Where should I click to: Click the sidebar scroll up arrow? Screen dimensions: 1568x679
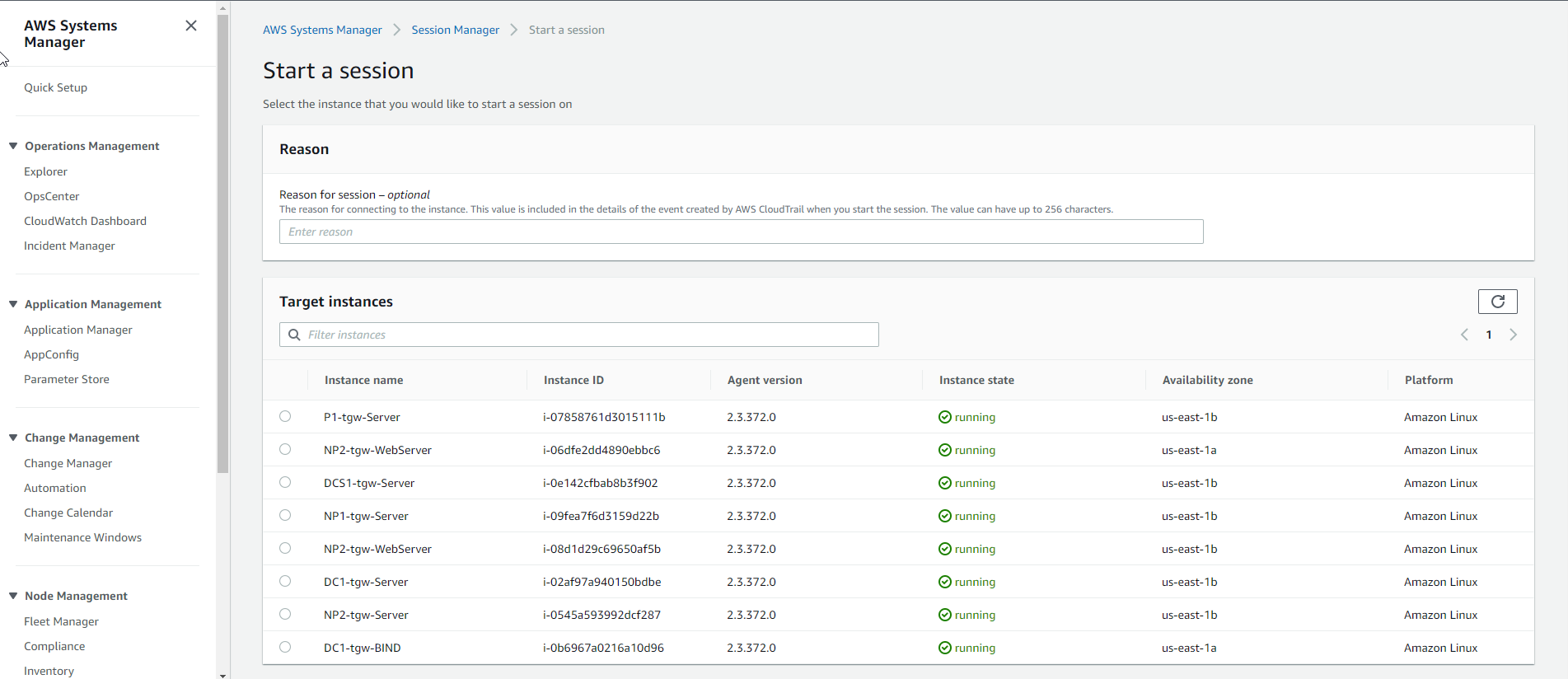pos(222,7)
